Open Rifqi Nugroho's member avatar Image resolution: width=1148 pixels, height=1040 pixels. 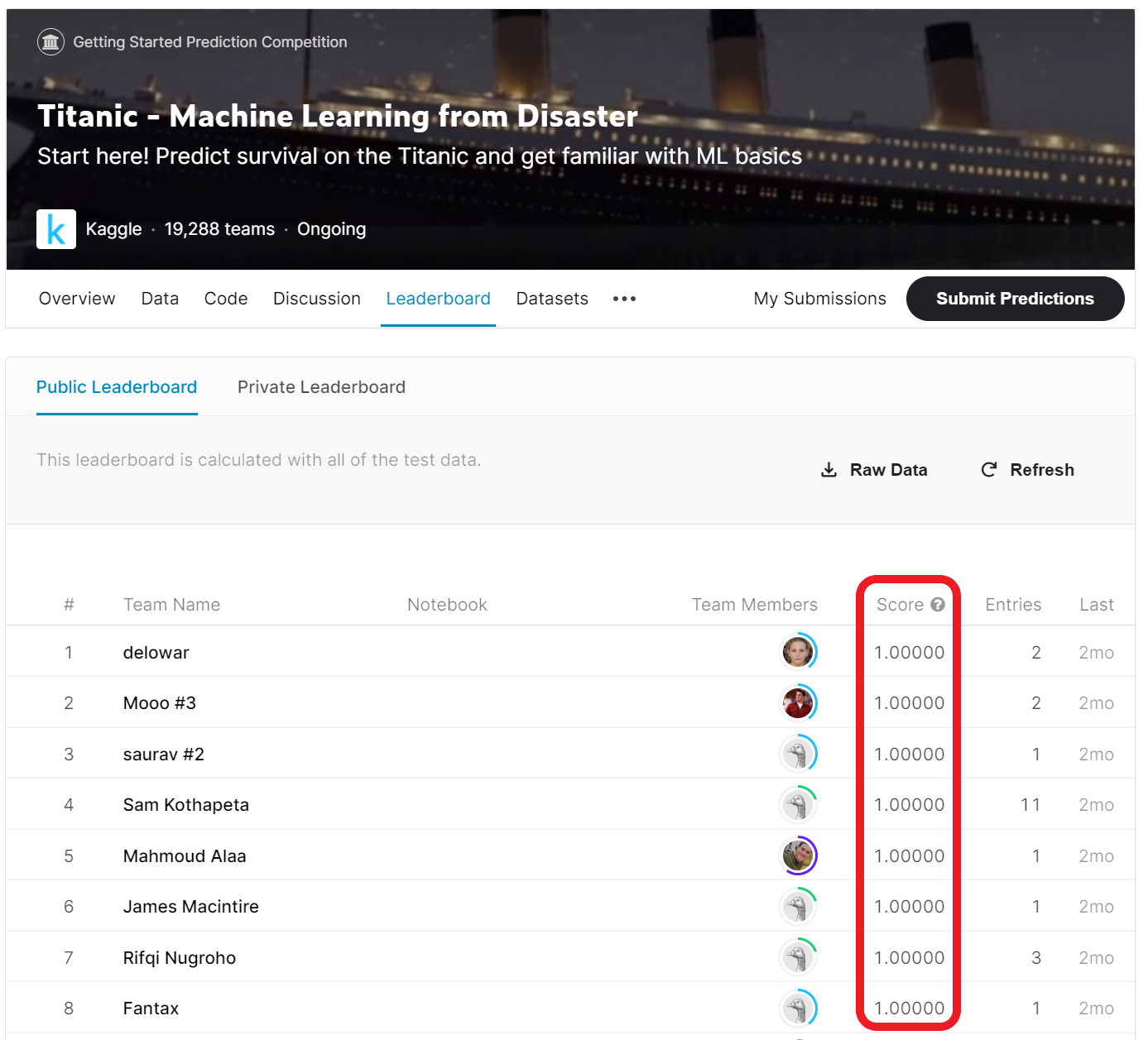(799, 957)
